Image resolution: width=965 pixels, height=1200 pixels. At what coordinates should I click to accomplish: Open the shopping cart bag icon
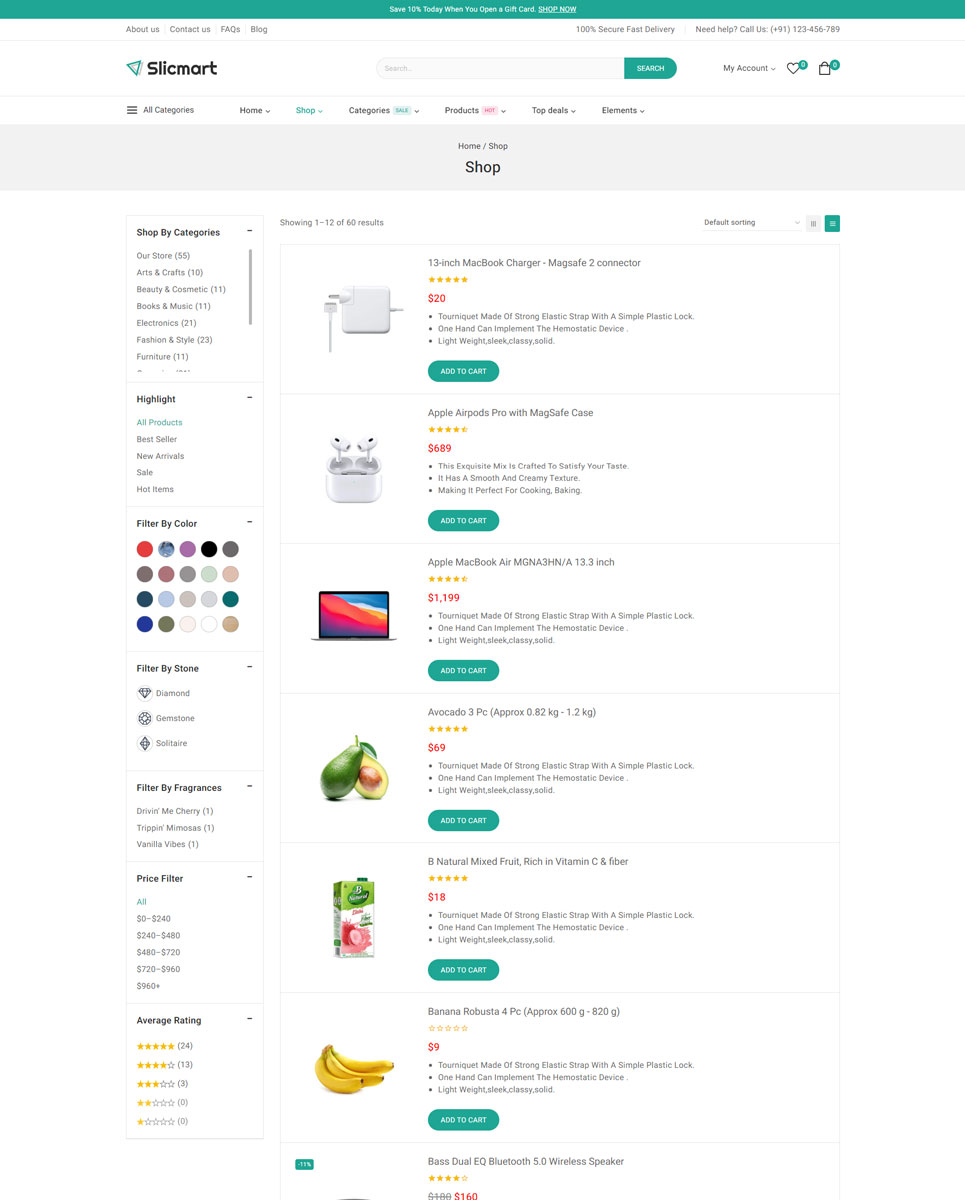(x=824, y=69)
